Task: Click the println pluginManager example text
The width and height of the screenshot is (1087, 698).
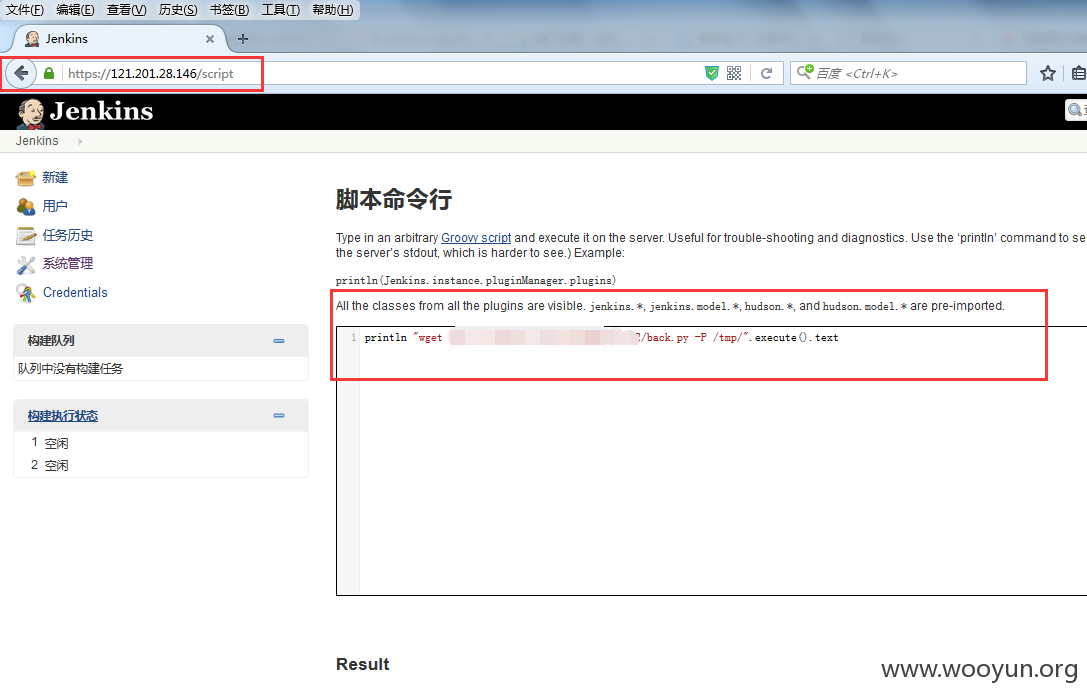Action: point(476,281)
